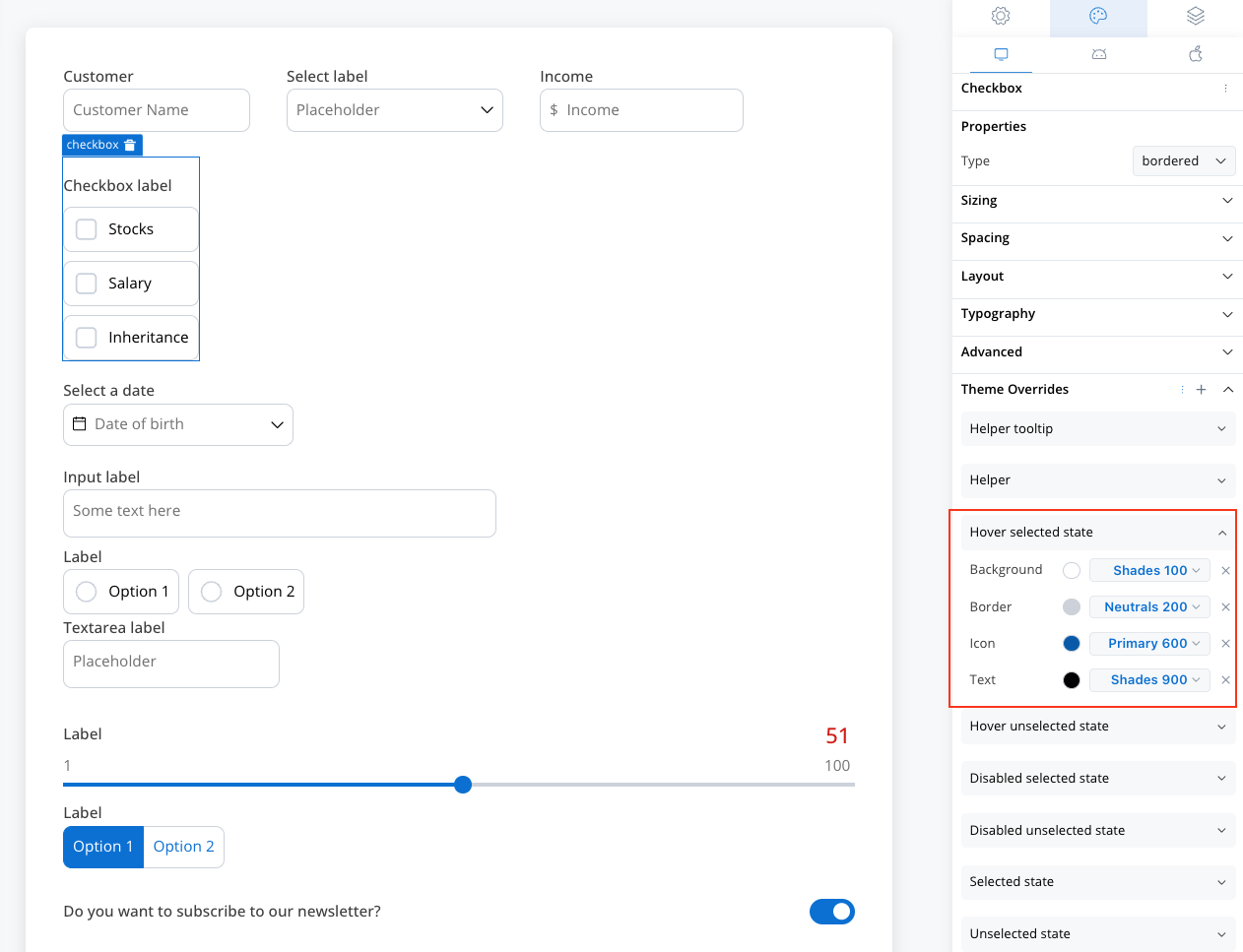The width and height of the screenshot is (1243, 952).
Task: Open the layers tab
Action: (1196, 16)
